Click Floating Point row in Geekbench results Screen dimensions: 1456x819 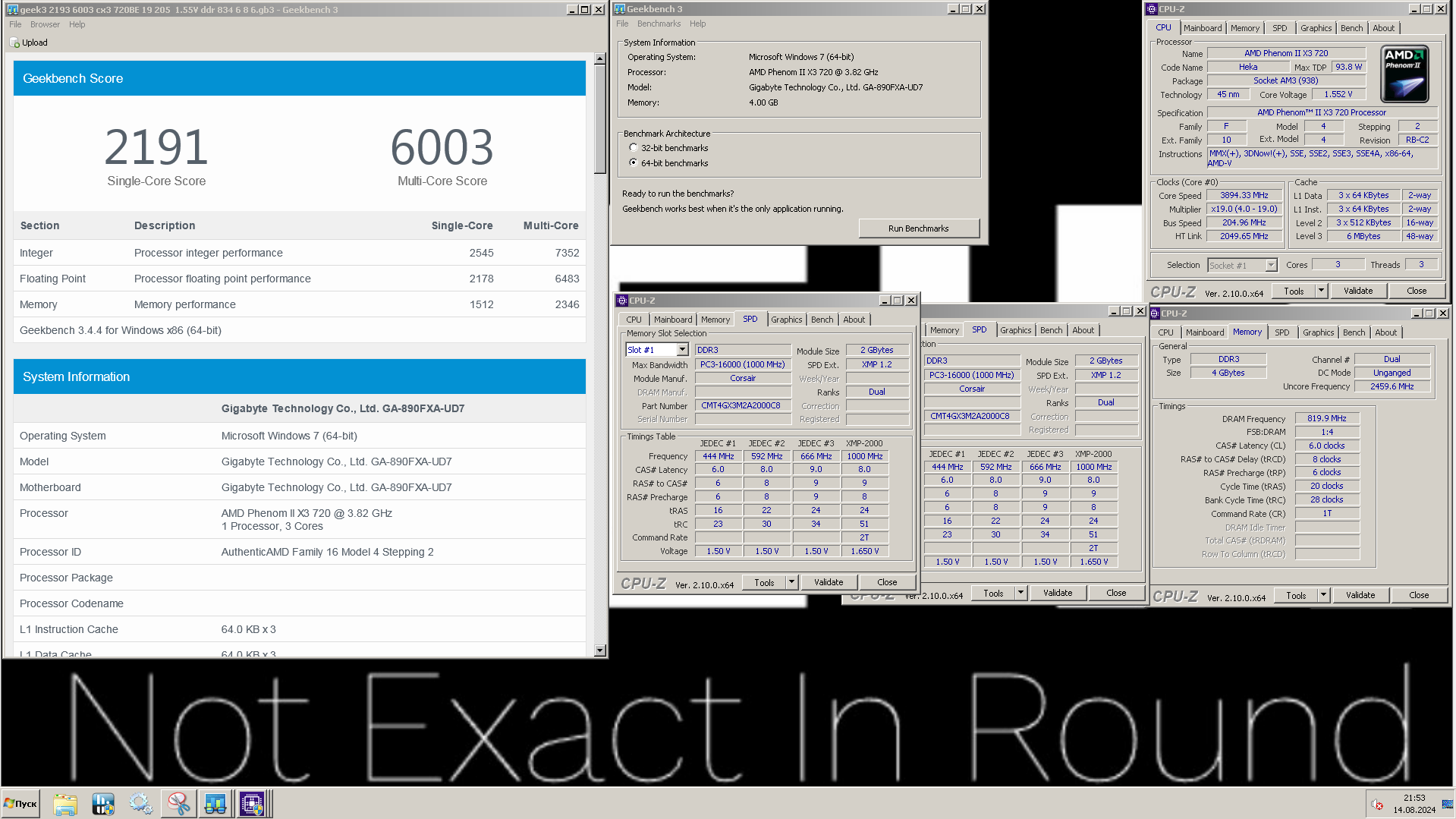[x=300, y=279]
